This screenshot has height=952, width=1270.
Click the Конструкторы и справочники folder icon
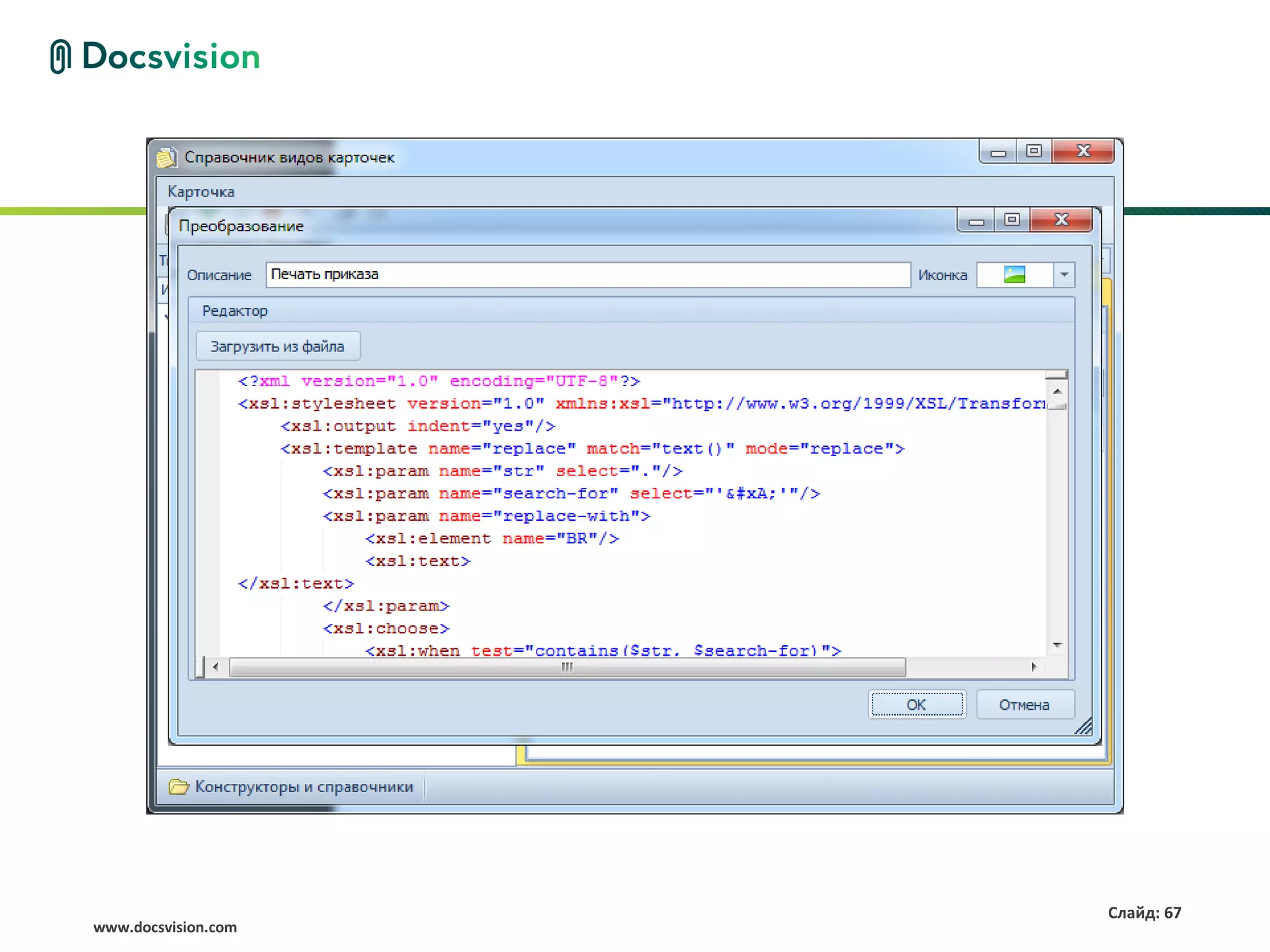tap(179, 787)
